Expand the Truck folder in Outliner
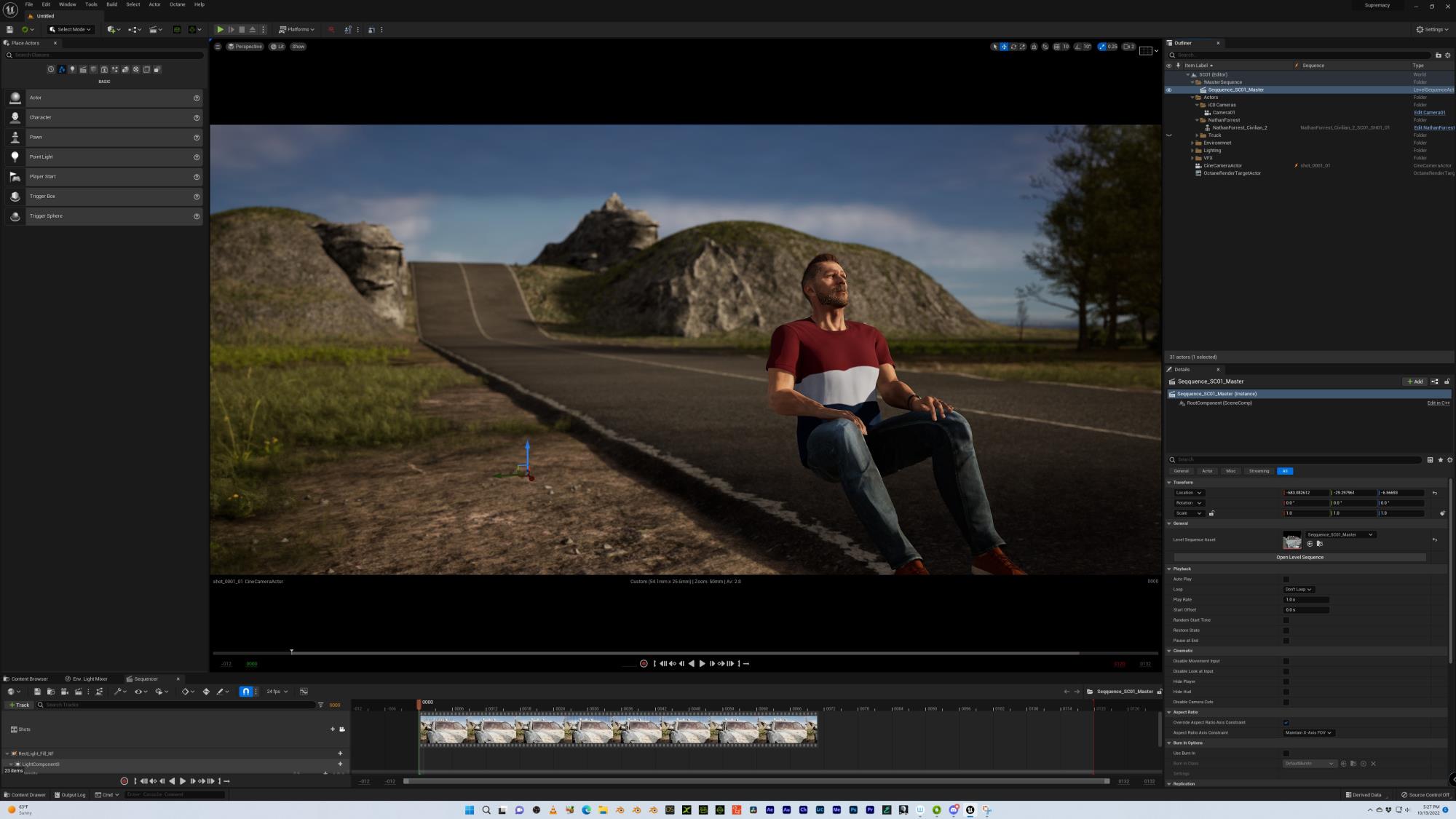1456x819 pixels. tap(1197, 135)
